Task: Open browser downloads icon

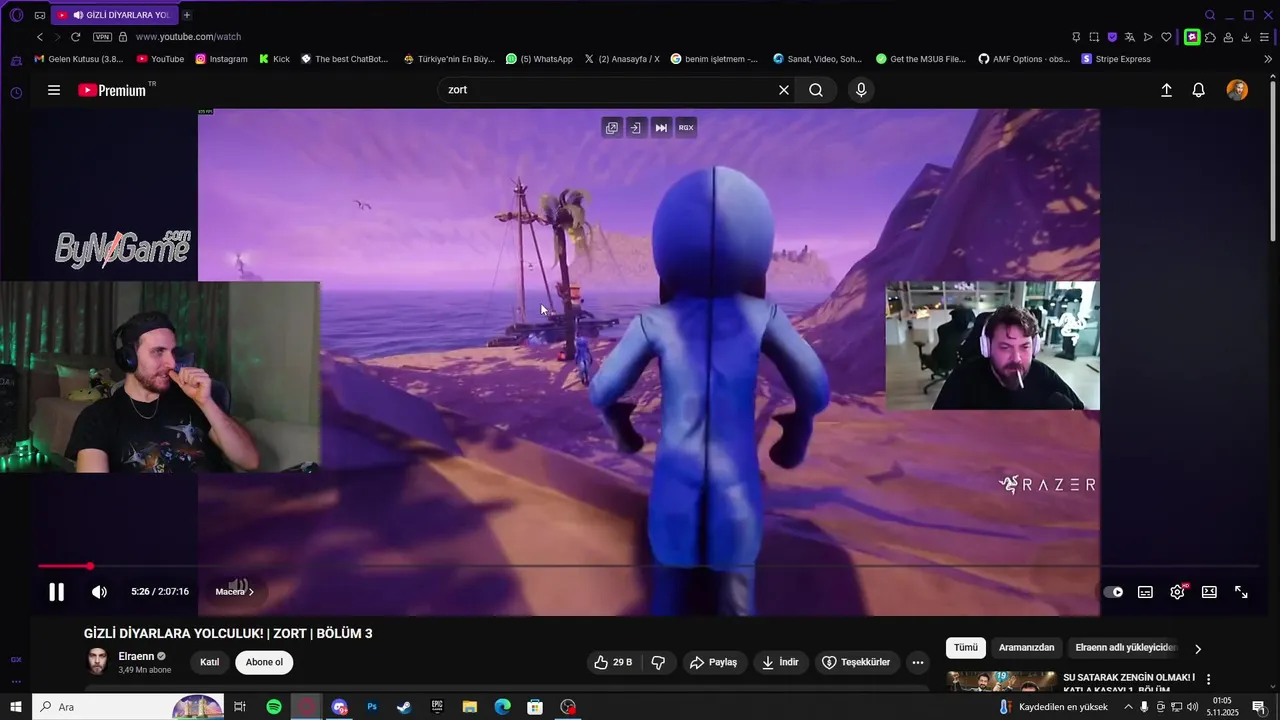Action: [x=1246, y=37]
